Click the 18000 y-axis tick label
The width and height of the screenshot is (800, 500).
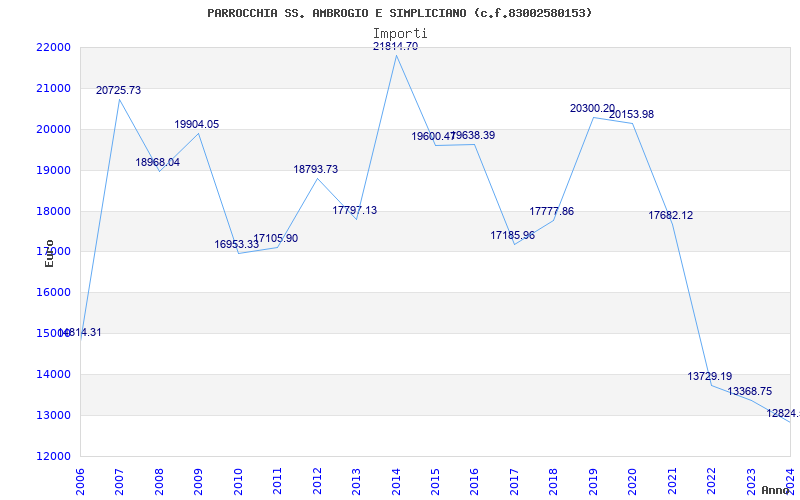tap(53, 211)
